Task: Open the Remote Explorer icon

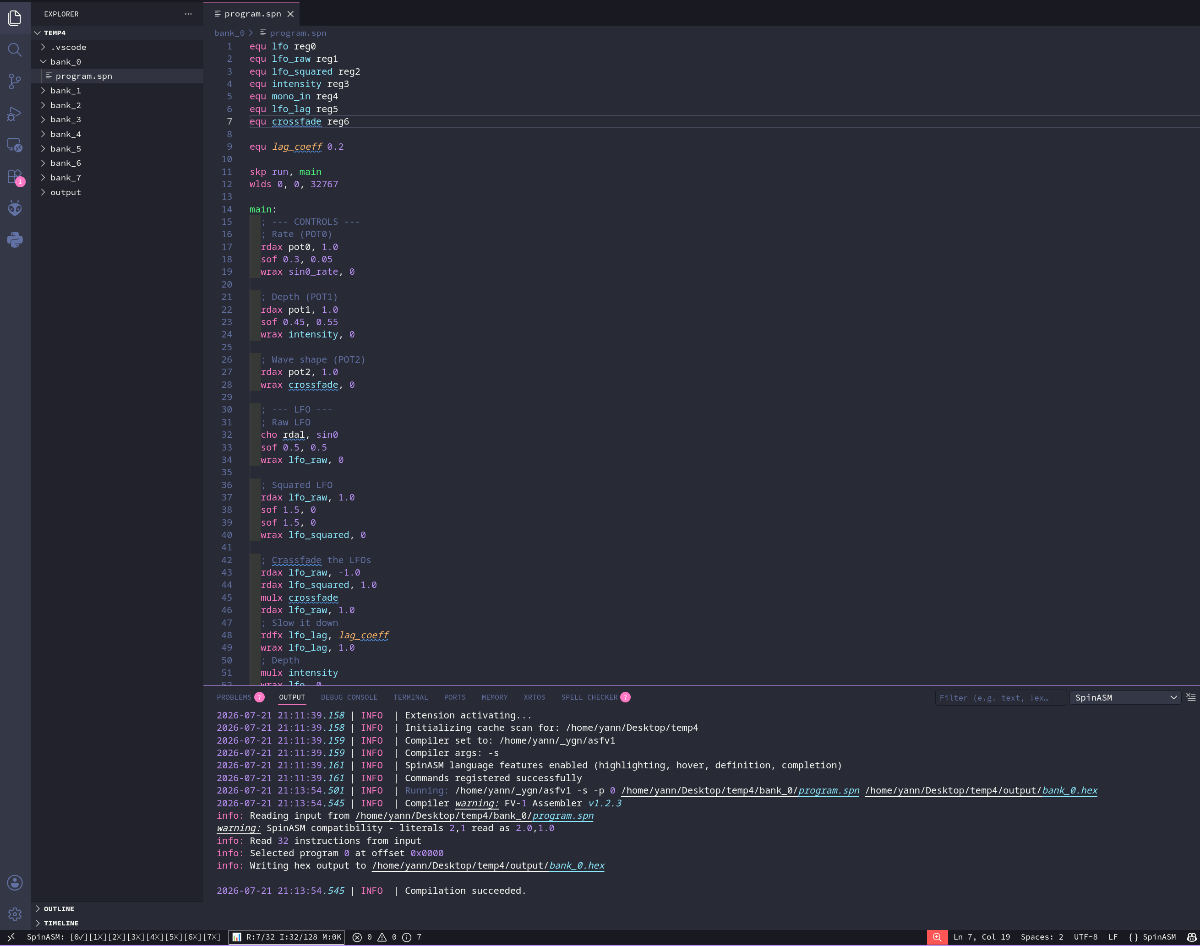Action: pos(15,145)
